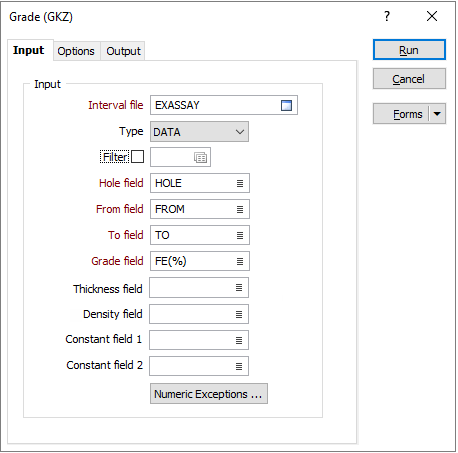Open the Forms dropdown arrow
The image size is (458, 453).
(x=437, y=114)
